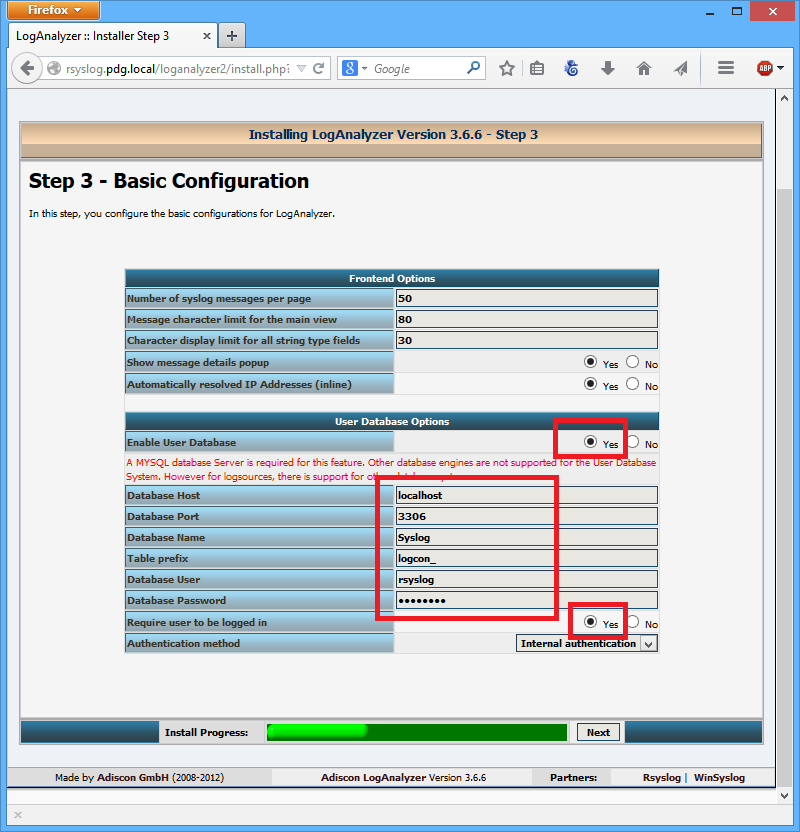Select No for Enable User Database
Screen dimensions: 800x832
point(633,442)
